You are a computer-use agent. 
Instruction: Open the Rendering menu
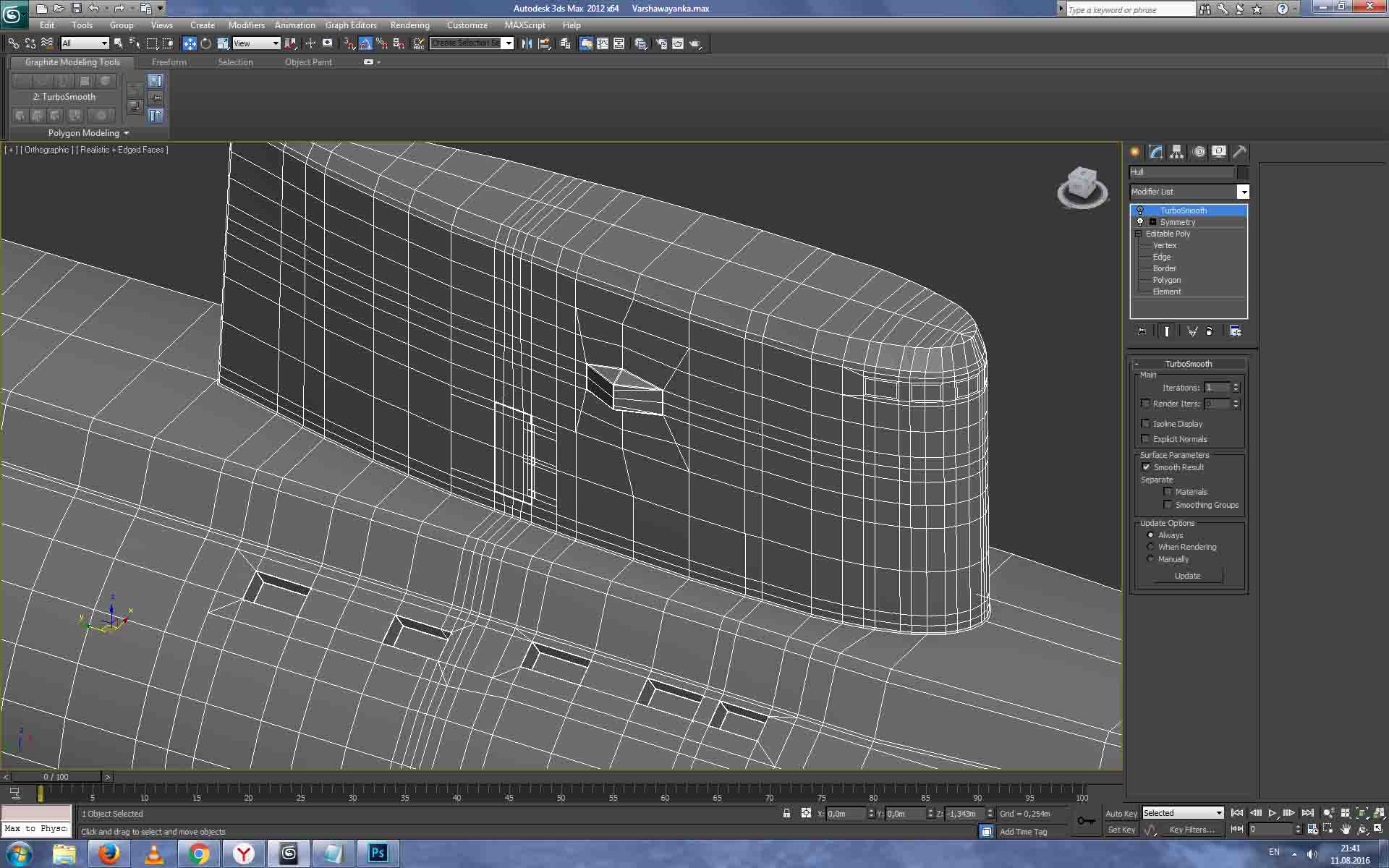[409, 25]
